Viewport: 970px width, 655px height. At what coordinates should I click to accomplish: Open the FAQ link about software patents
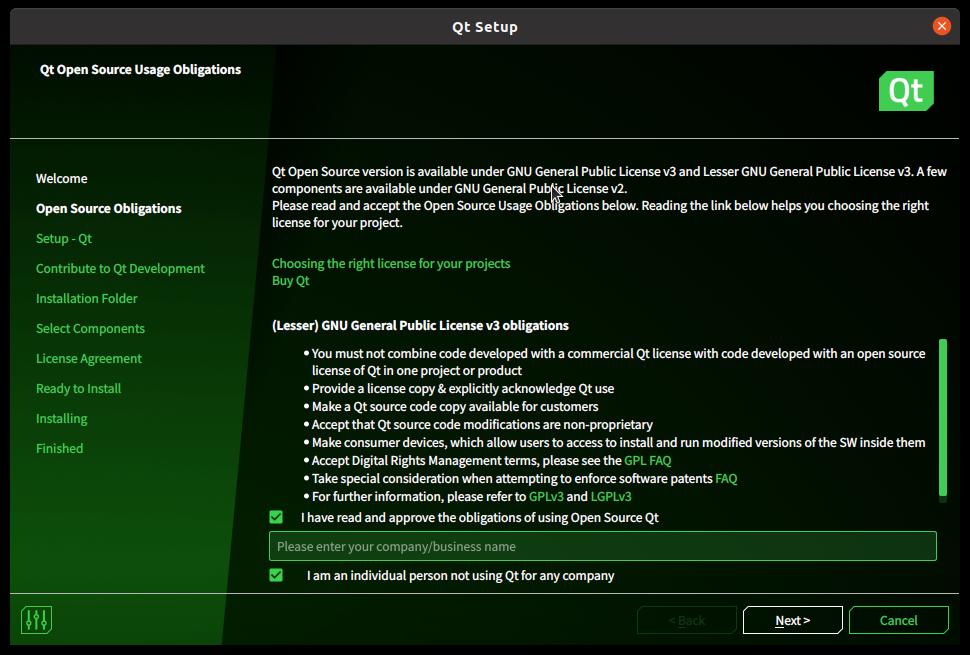click(x=726, y=478)
